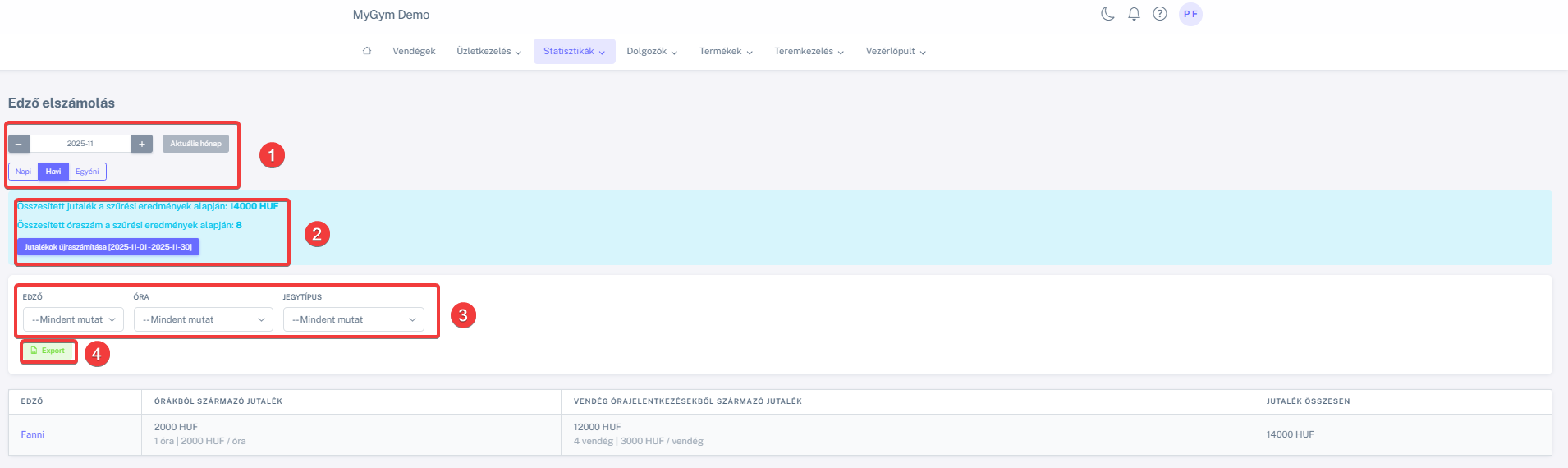
Task: Expand the Edző filter dropdown
Action: click(73, 319)
